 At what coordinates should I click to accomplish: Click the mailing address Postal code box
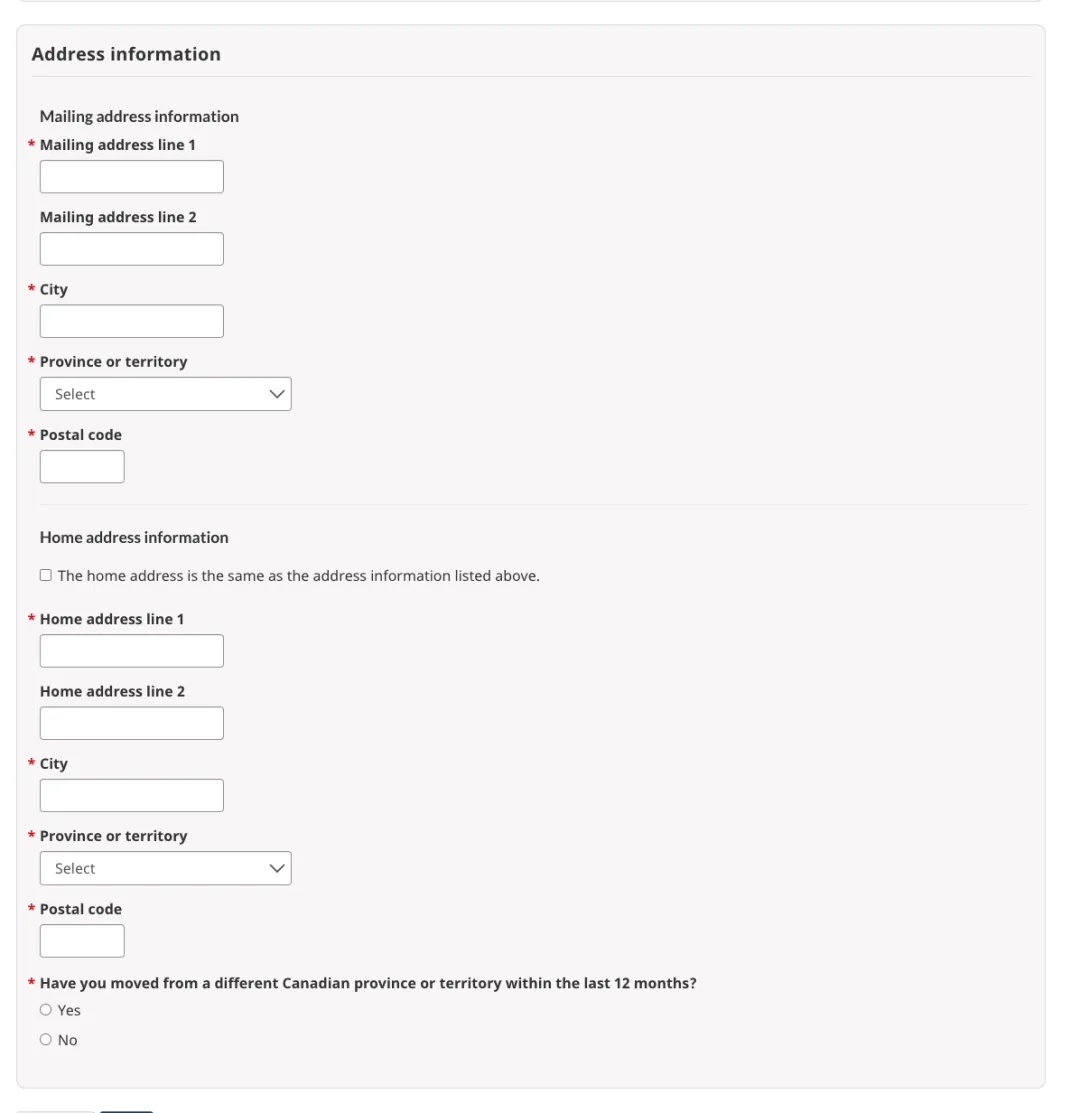pos(82,467)
